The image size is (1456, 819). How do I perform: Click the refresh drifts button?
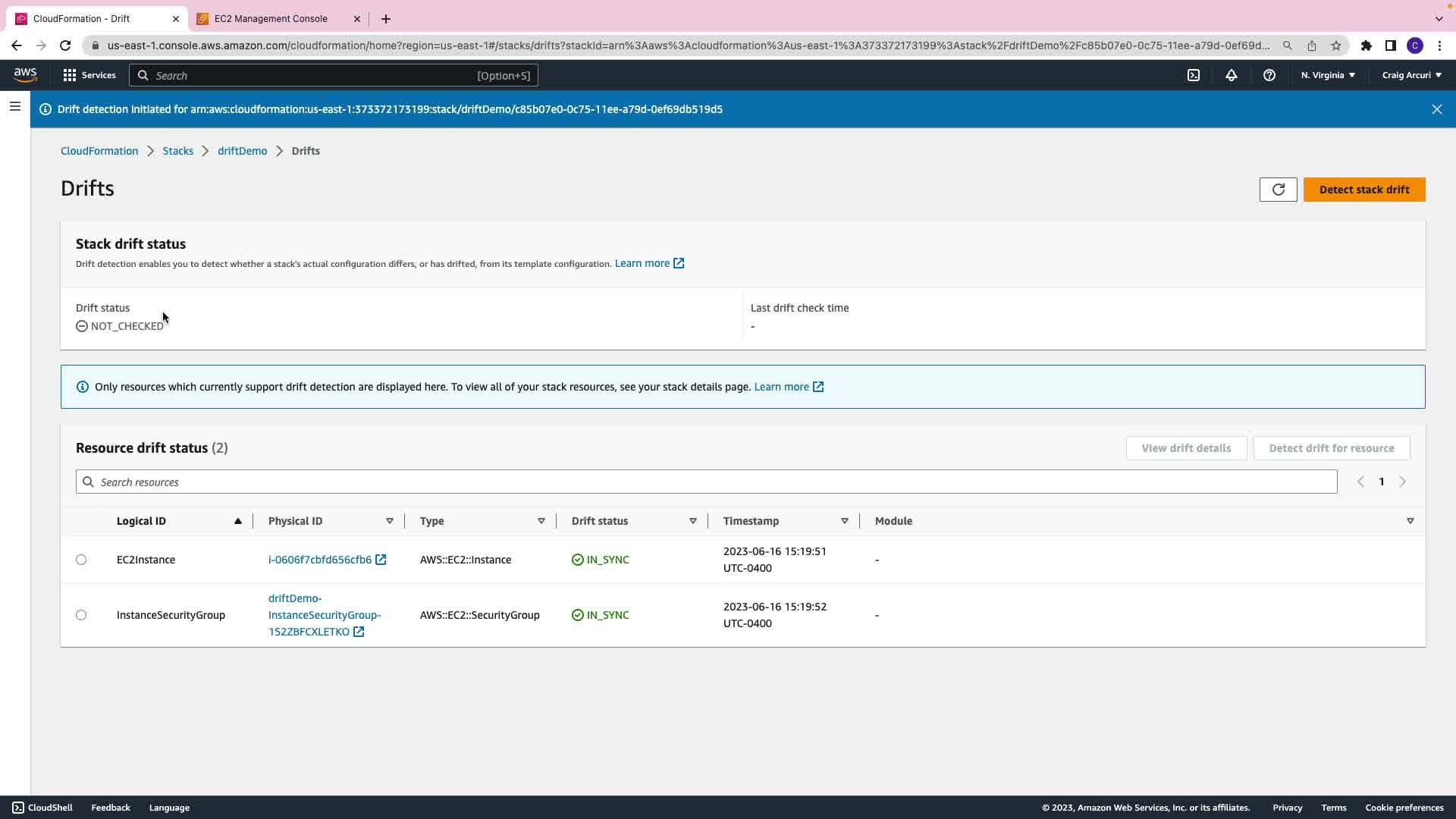point(1278,190)
